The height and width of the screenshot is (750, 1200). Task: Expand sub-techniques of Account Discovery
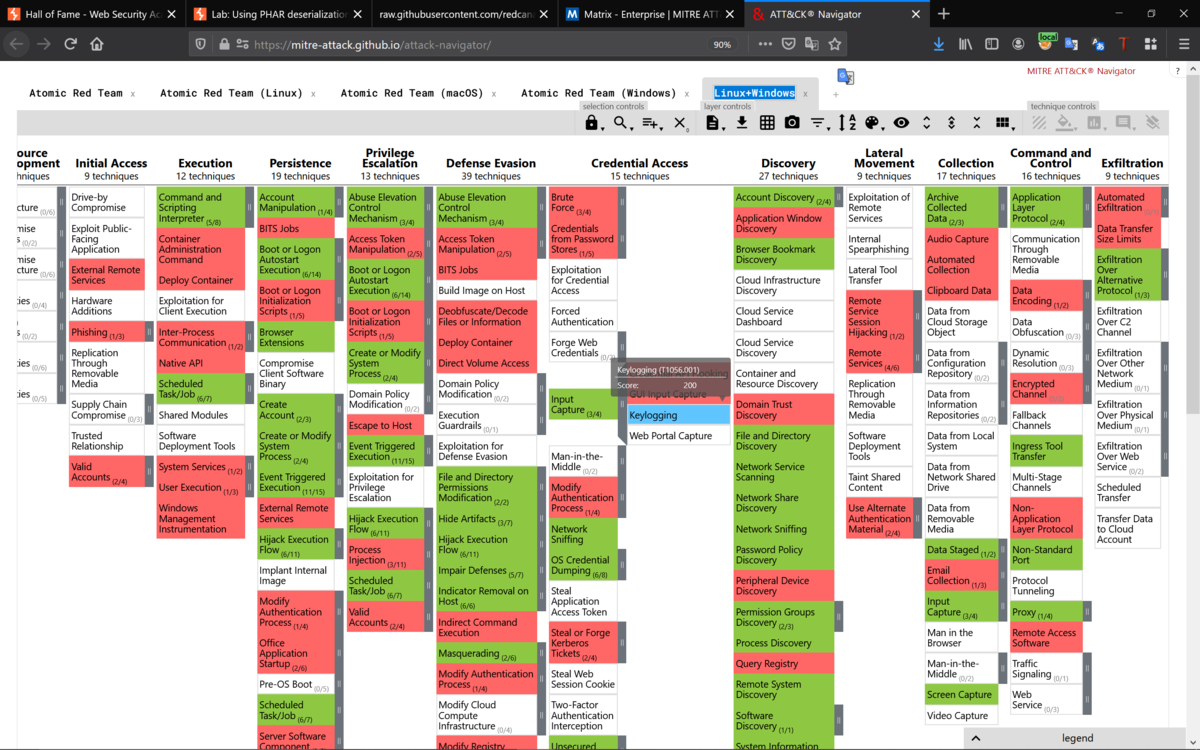pyautogui.click(x=838, y=198)
